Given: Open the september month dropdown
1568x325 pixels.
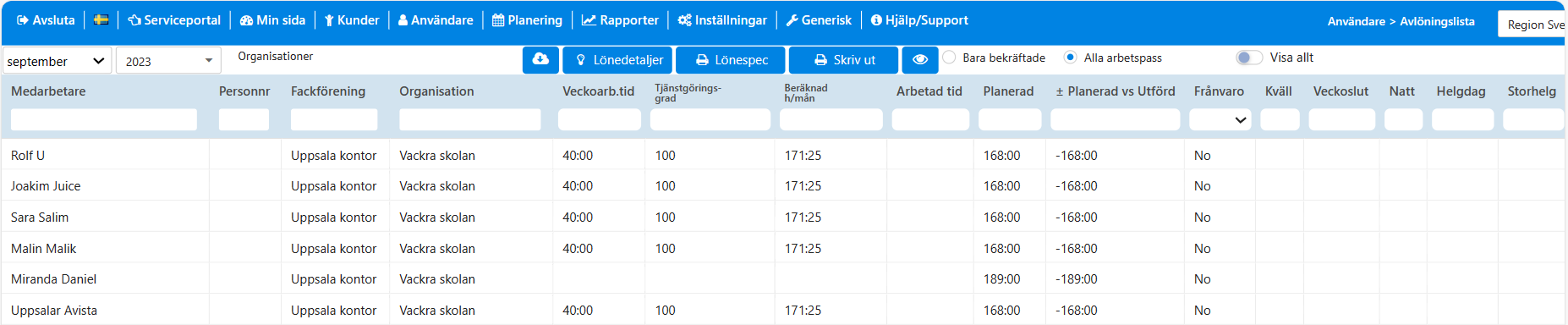Looking at the screenshot, I should tap(58, 61).
